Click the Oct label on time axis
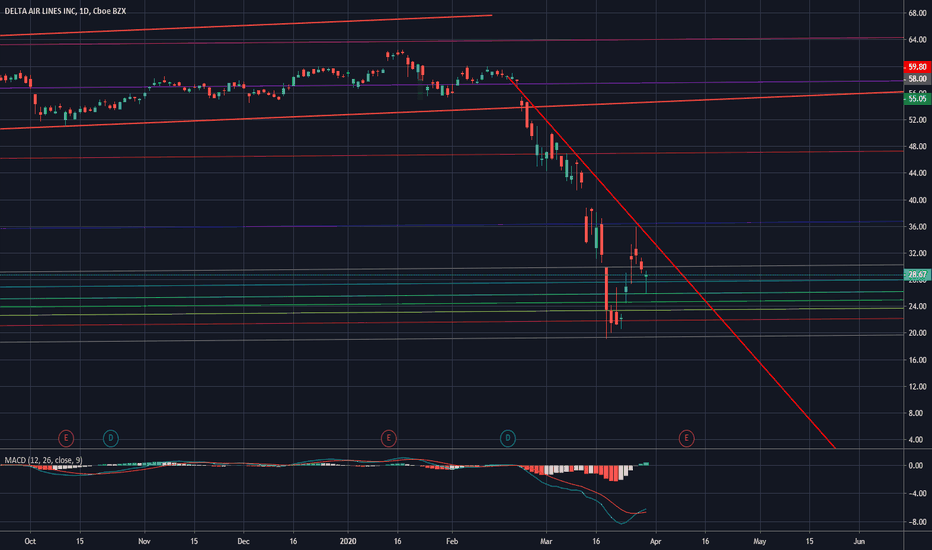Viewport: 932px width, 550px height. pyautogui.click(x=30, y=541)
